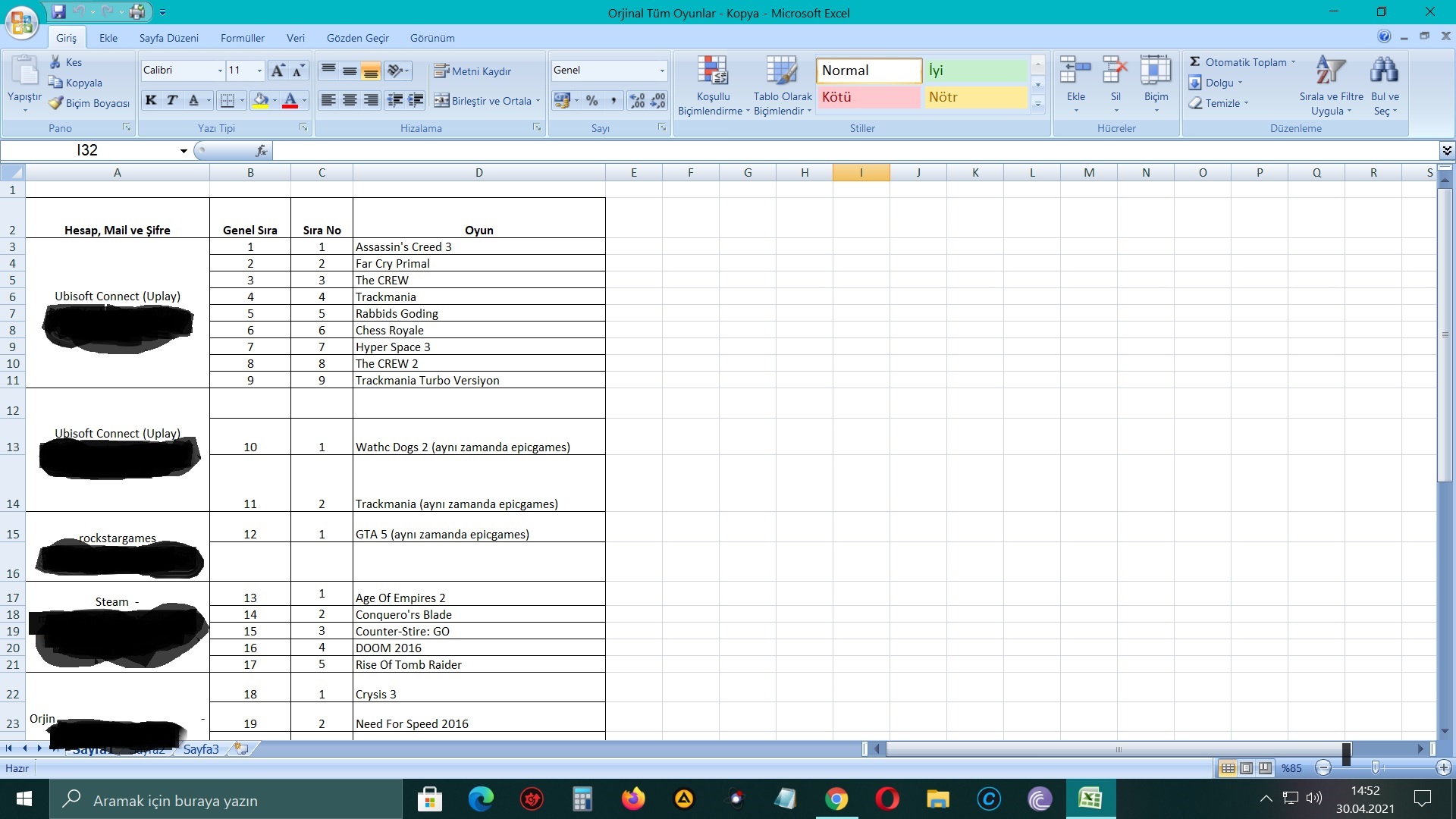Click Ekle insert cells icon
The height and width of the screenshot is (819, 1456).
tap(1075, 71)
